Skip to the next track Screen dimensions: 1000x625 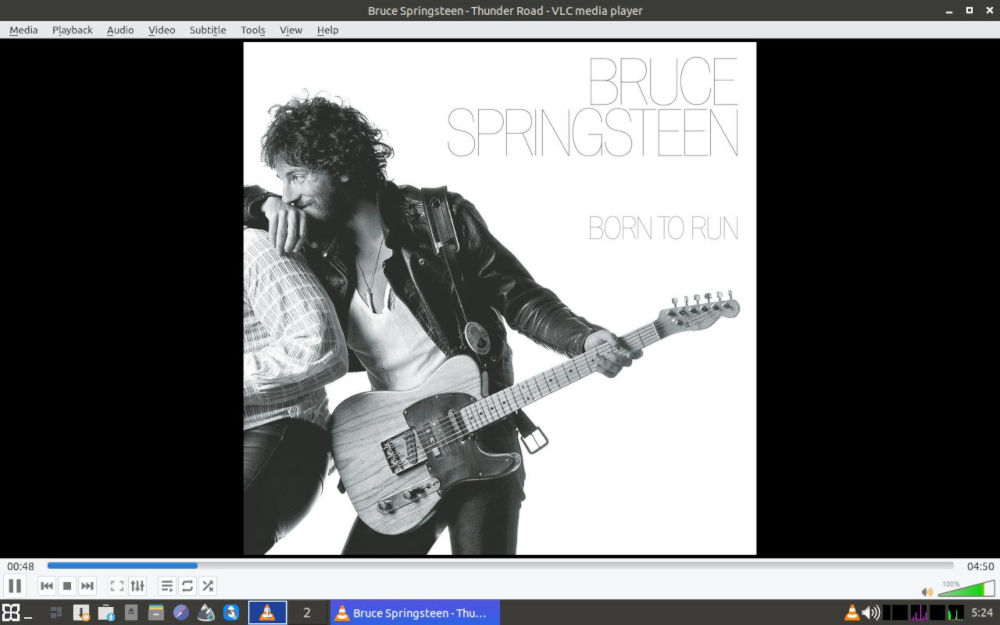88,586
